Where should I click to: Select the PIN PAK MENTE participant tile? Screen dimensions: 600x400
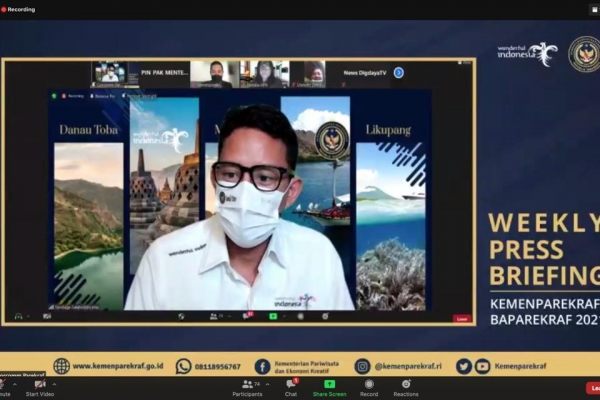pyautogui.click(x=163, y=73)
